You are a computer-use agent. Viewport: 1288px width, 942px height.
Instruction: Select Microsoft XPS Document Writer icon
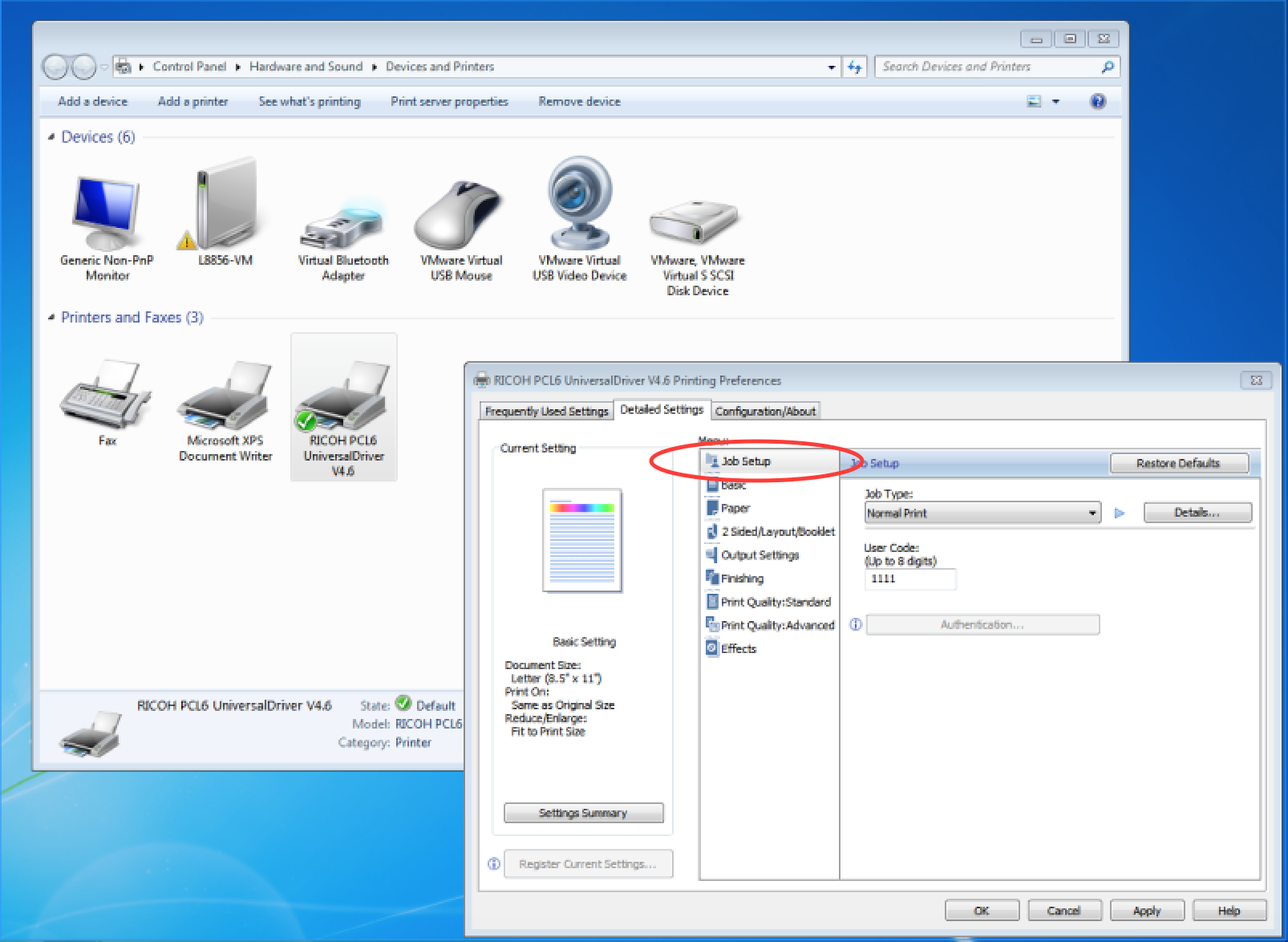[x=225, y=397]
